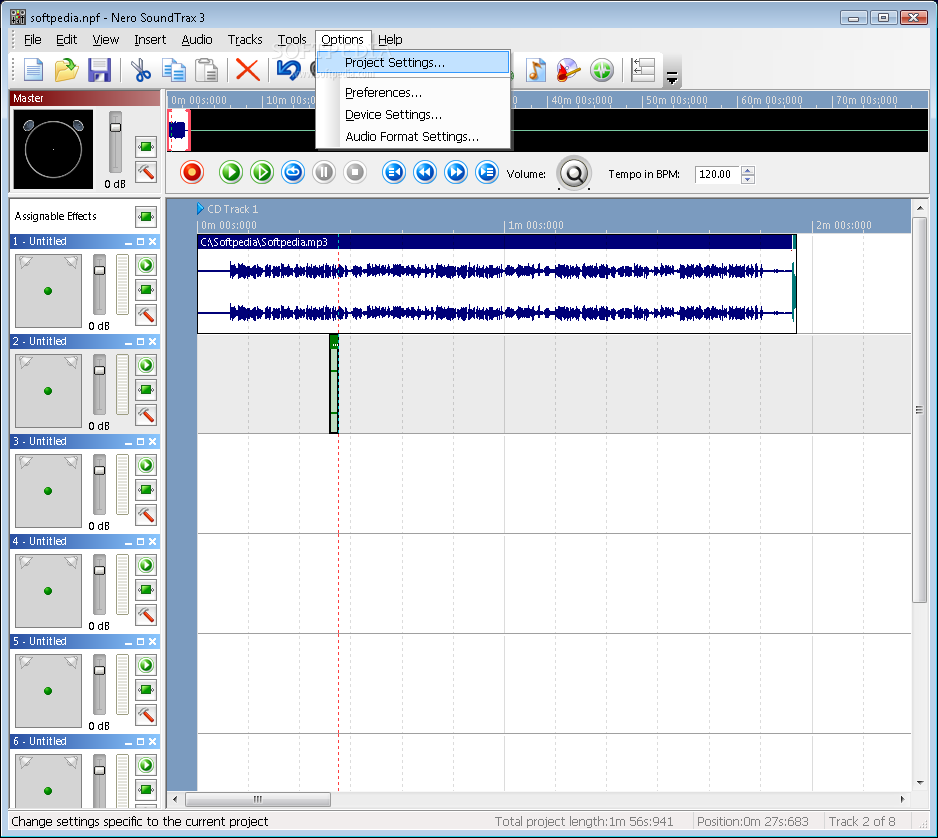This screenshot has width=938, height=838.
Task: Cut selection with the scissors icon
Action: click(x=141, y=70)
